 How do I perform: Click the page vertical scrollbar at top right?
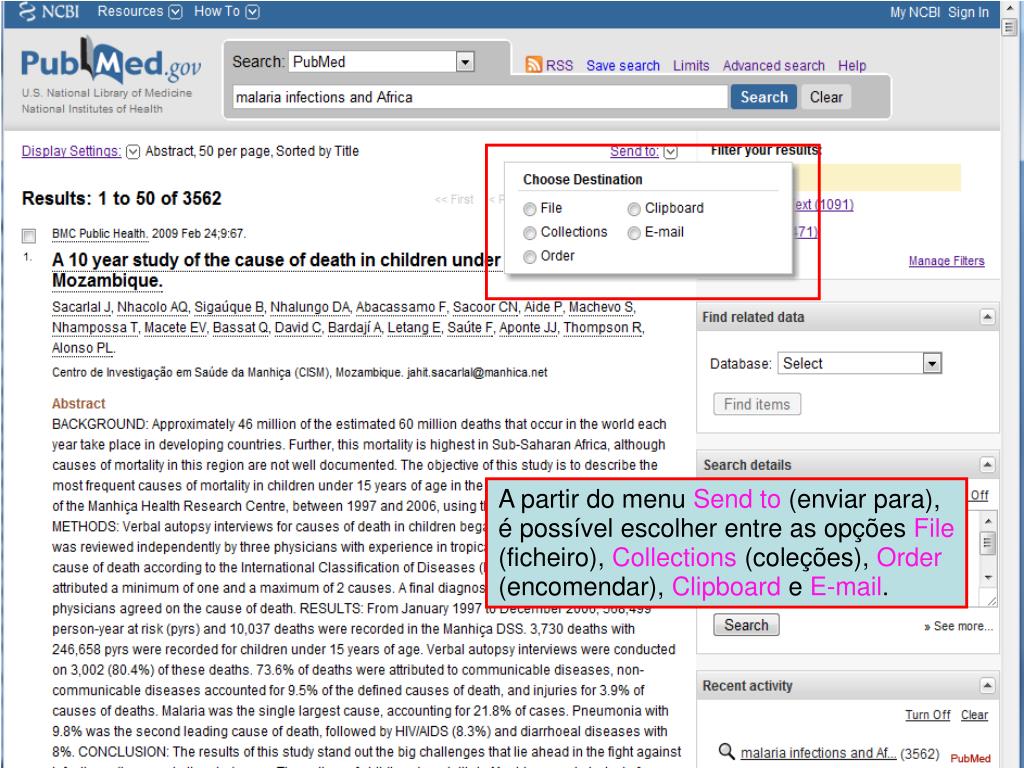(1010, 27)
